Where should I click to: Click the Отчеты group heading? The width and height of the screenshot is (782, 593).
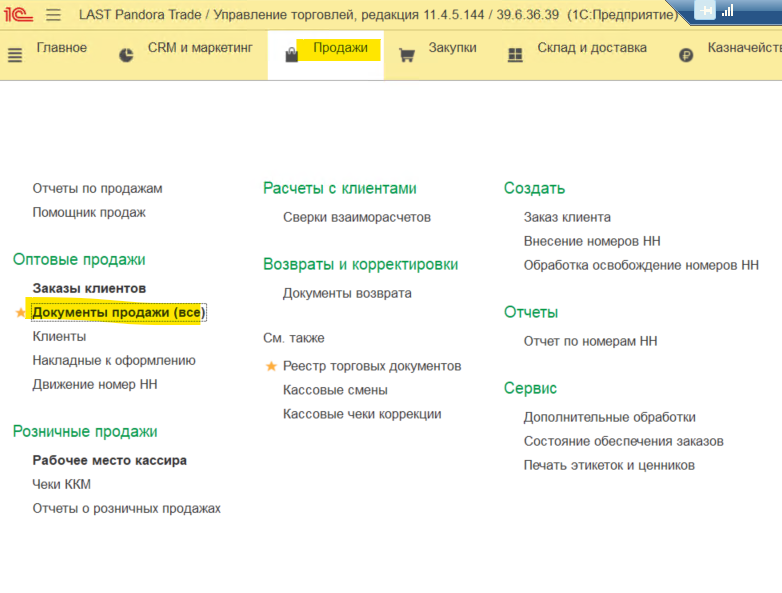click(531, 312)
